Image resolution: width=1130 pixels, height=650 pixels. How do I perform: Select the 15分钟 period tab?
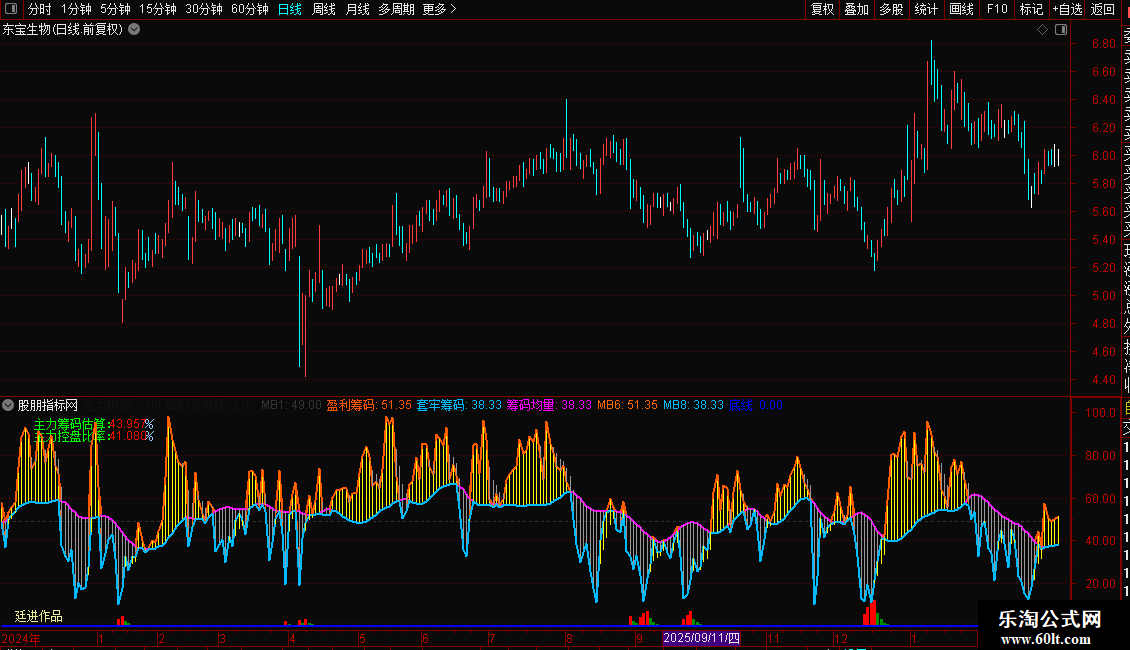(158, 9)
